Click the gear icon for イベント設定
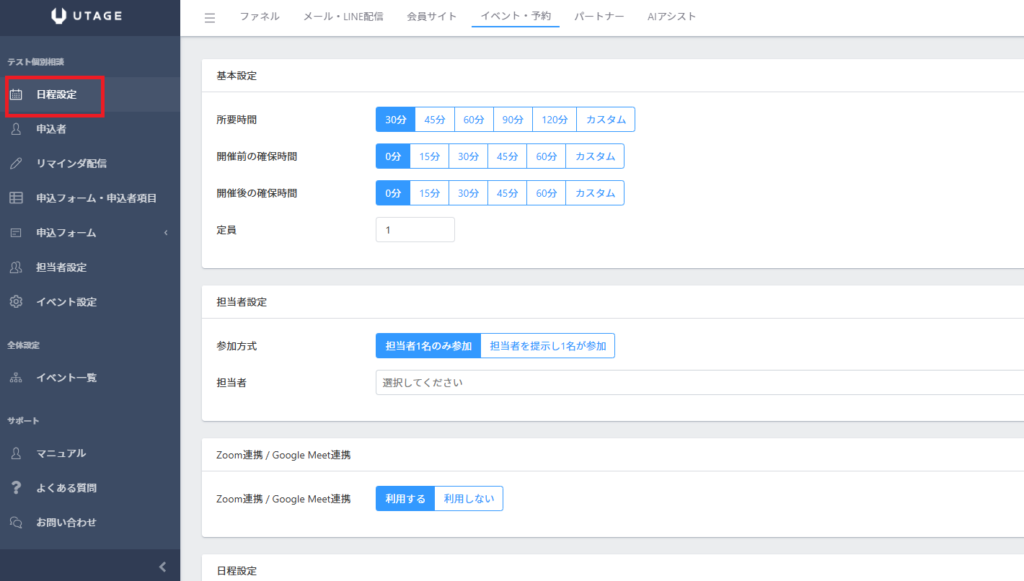 coord(16,302)
